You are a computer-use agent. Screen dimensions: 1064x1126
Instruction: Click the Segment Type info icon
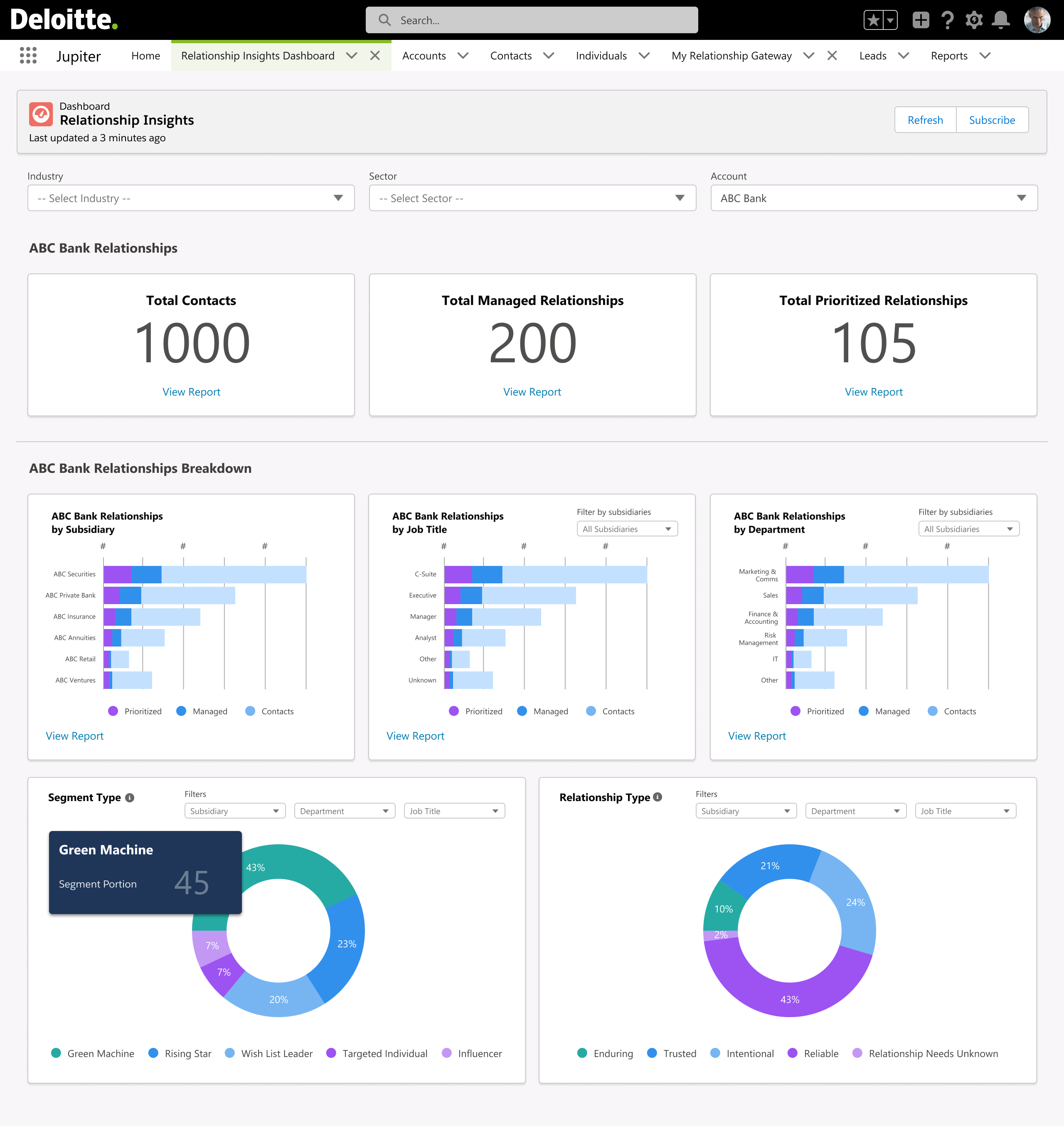tap(130, 797)
